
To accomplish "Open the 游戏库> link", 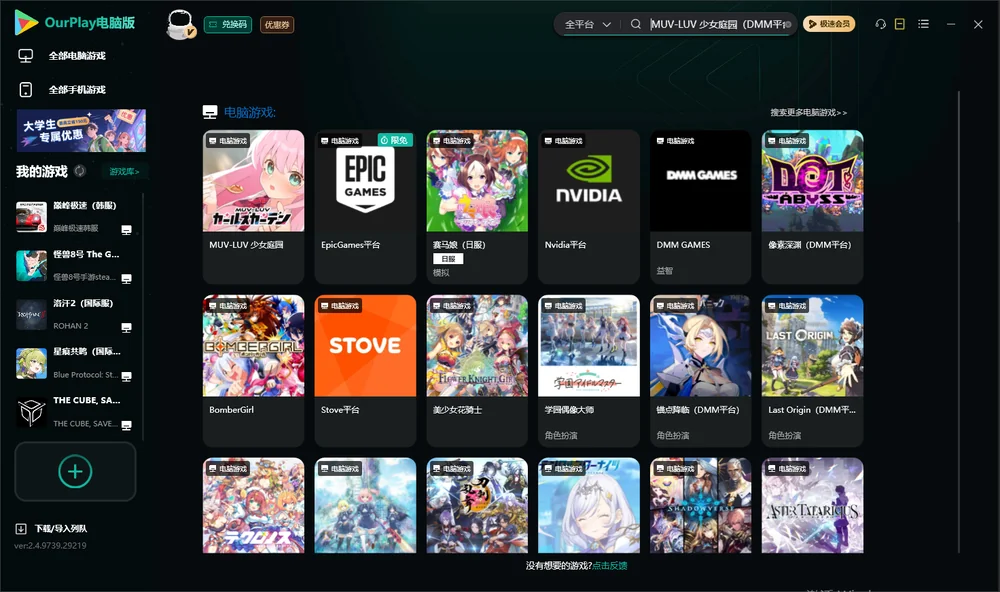I will 124,172.
